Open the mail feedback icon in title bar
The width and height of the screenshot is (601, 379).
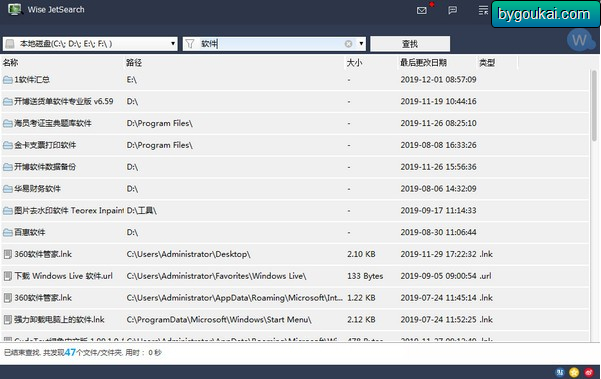coord(422,10)
